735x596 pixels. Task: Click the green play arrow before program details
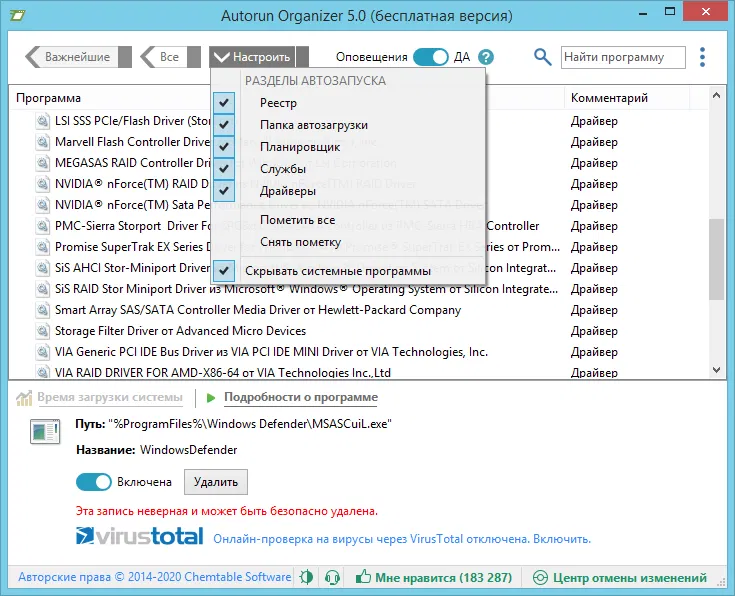[211, 398]
